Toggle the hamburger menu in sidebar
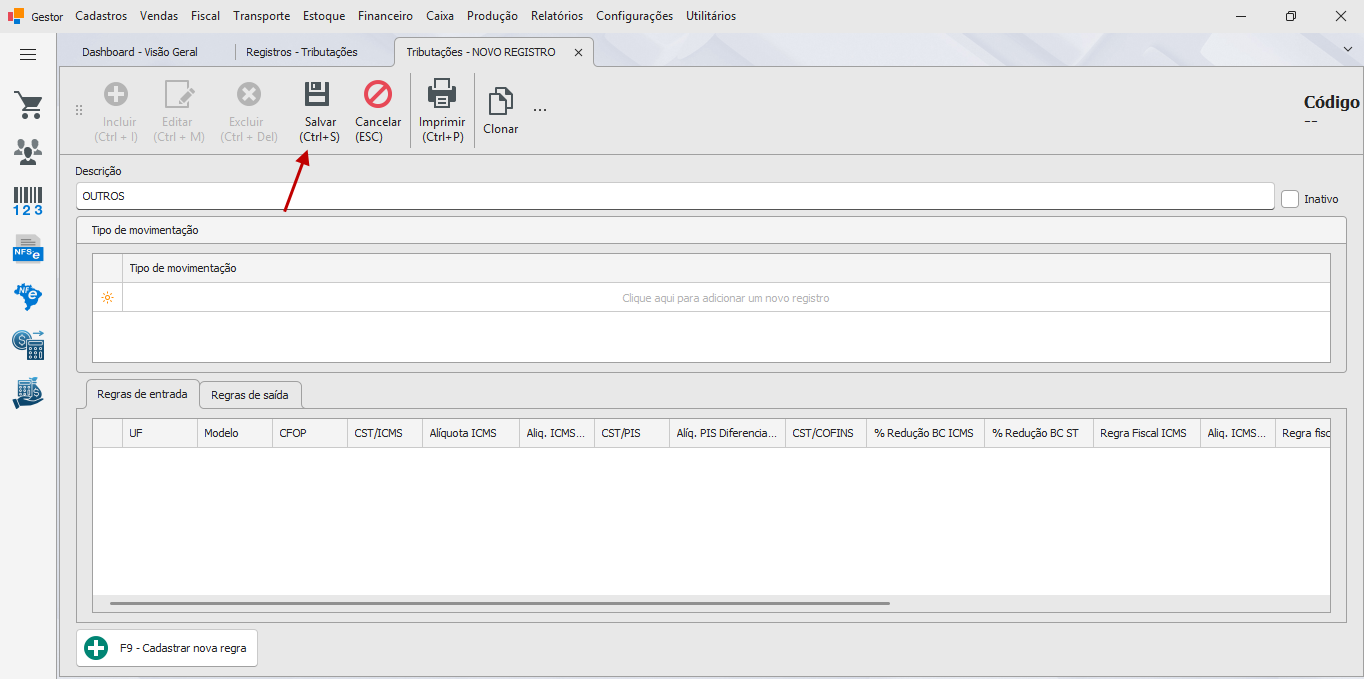Viewport: 1364px width, 679px height. [28, 55]
